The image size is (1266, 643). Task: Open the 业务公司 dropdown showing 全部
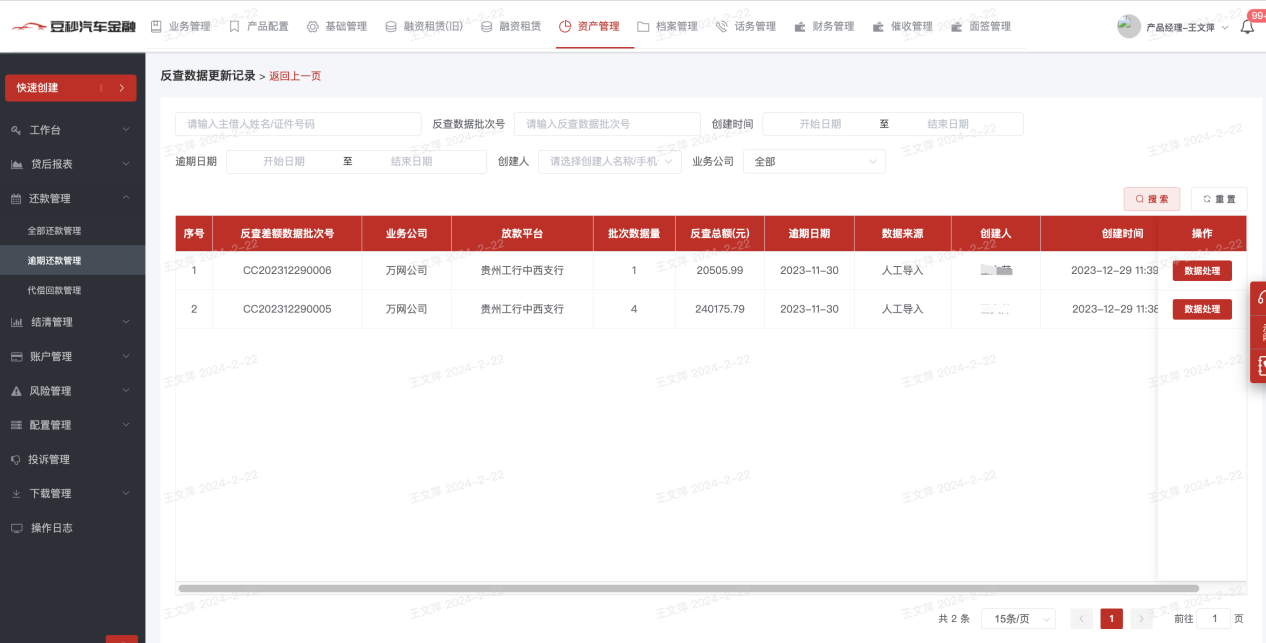(813, 161)
